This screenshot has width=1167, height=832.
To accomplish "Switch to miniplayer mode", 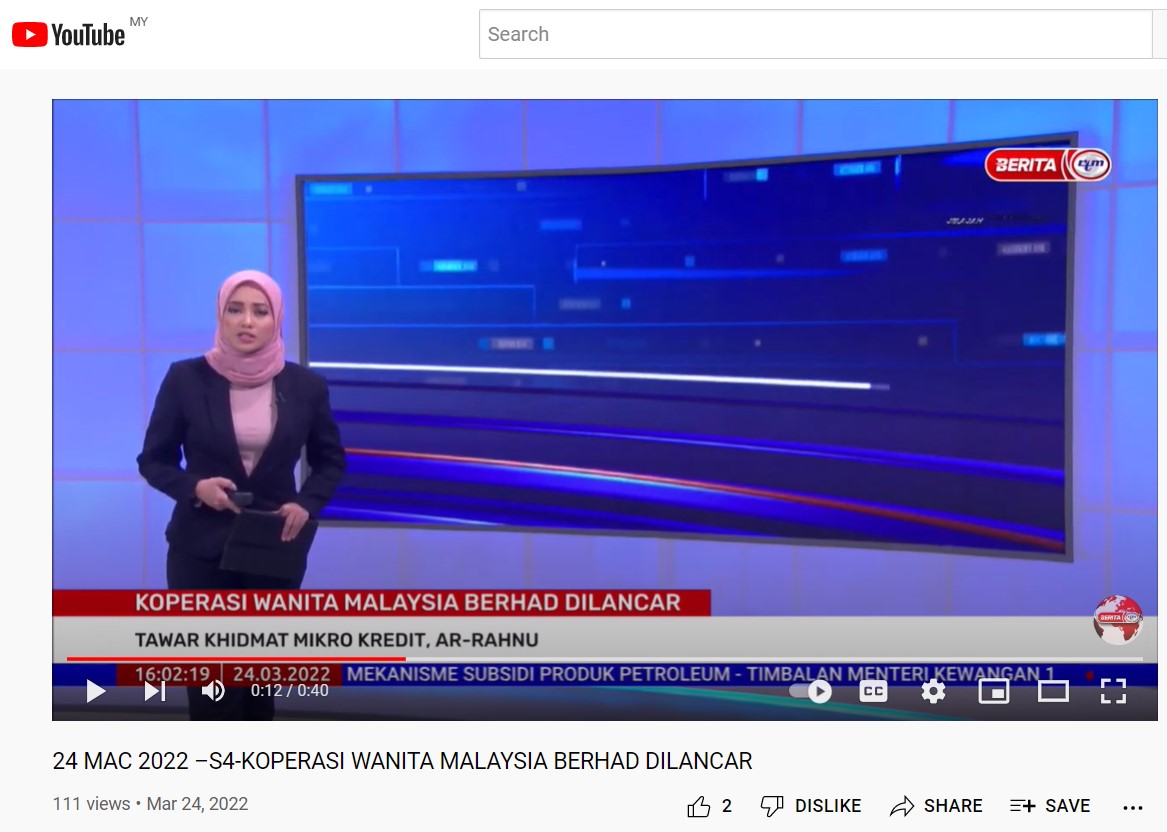I will [x=994, y=691].
